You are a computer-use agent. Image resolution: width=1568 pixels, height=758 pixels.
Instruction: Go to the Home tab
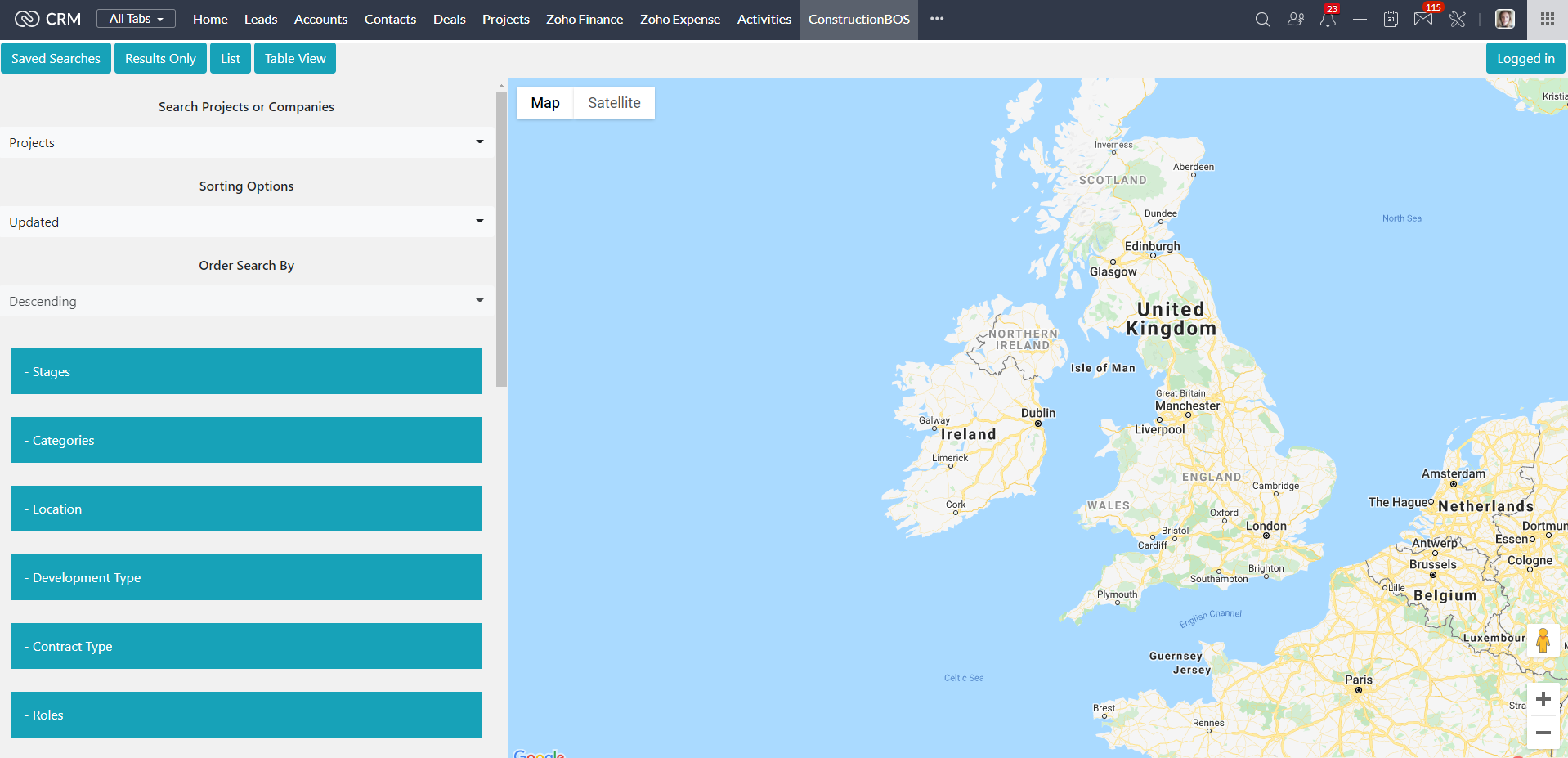pyautogui.click(x=210, y=19)
